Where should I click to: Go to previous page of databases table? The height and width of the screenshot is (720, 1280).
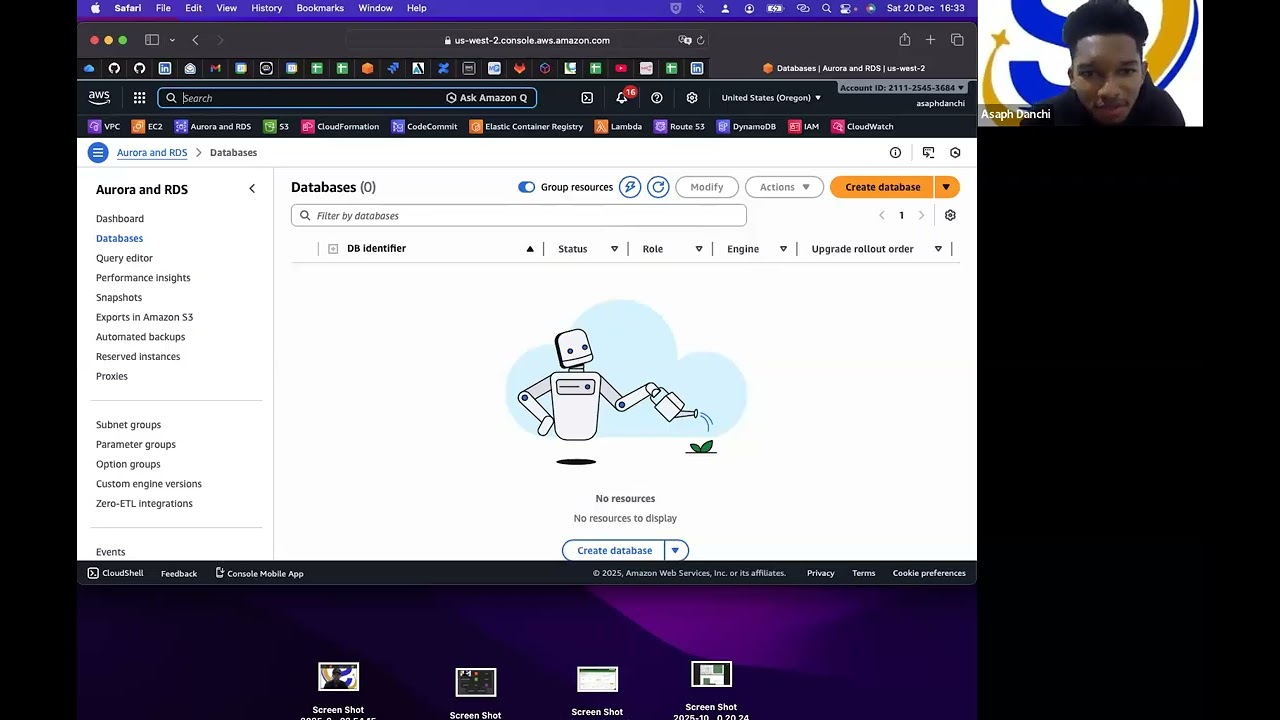point(882,215)
